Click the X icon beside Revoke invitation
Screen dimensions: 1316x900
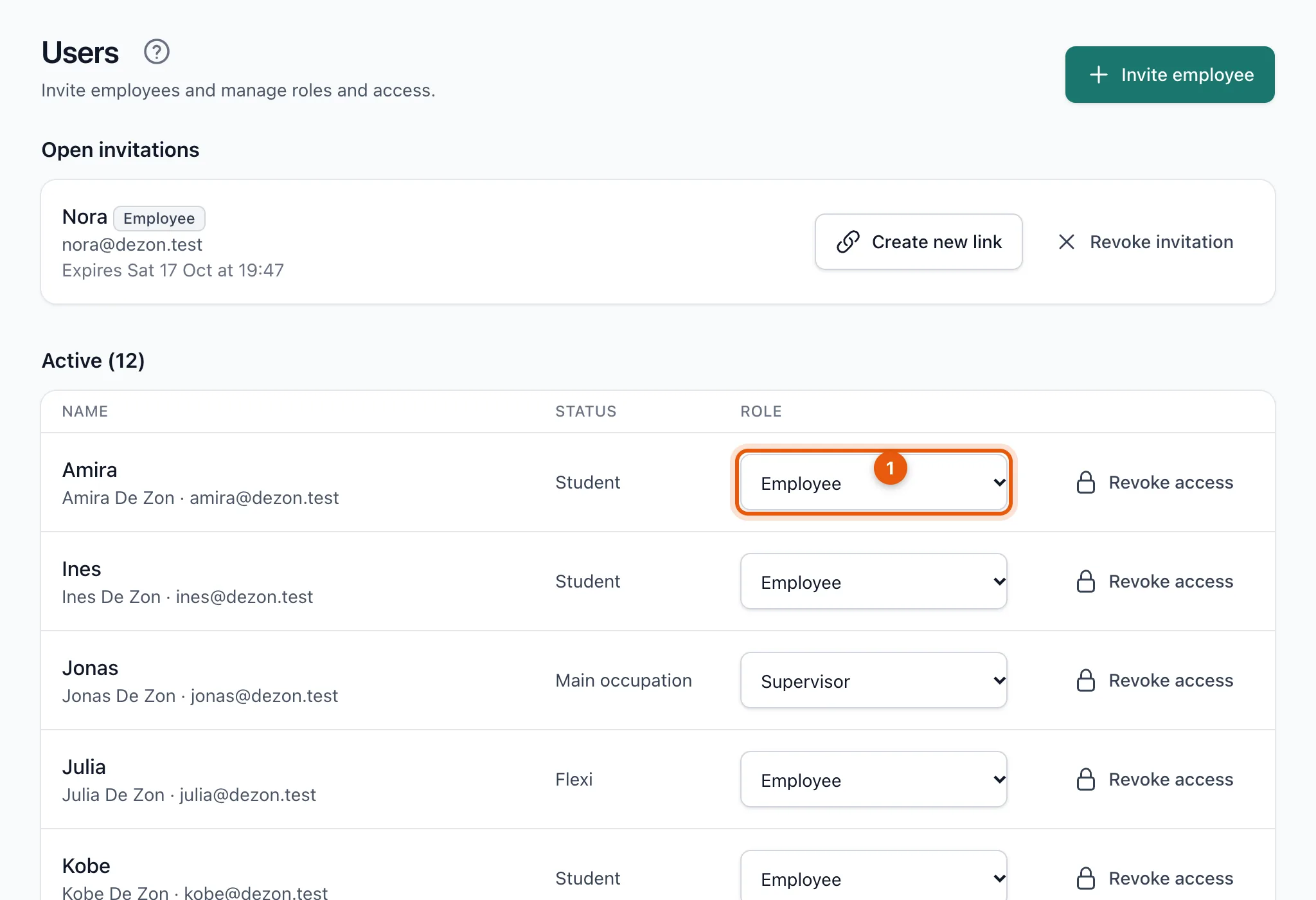(x=1066, y=242)
